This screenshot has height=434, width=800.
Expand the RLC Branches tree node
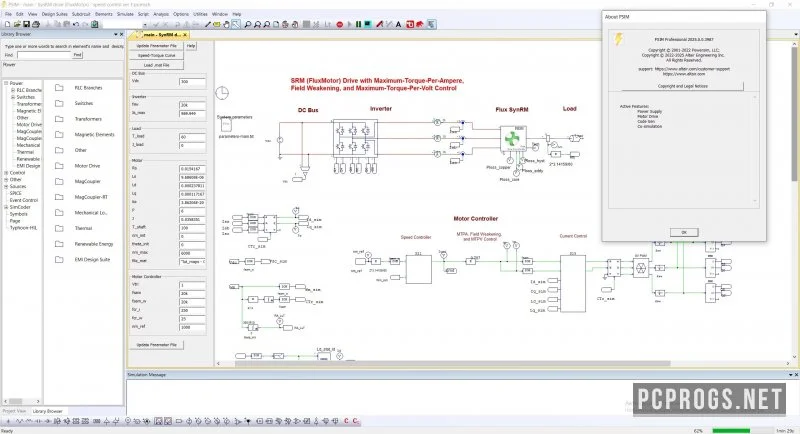pos(13,90)
